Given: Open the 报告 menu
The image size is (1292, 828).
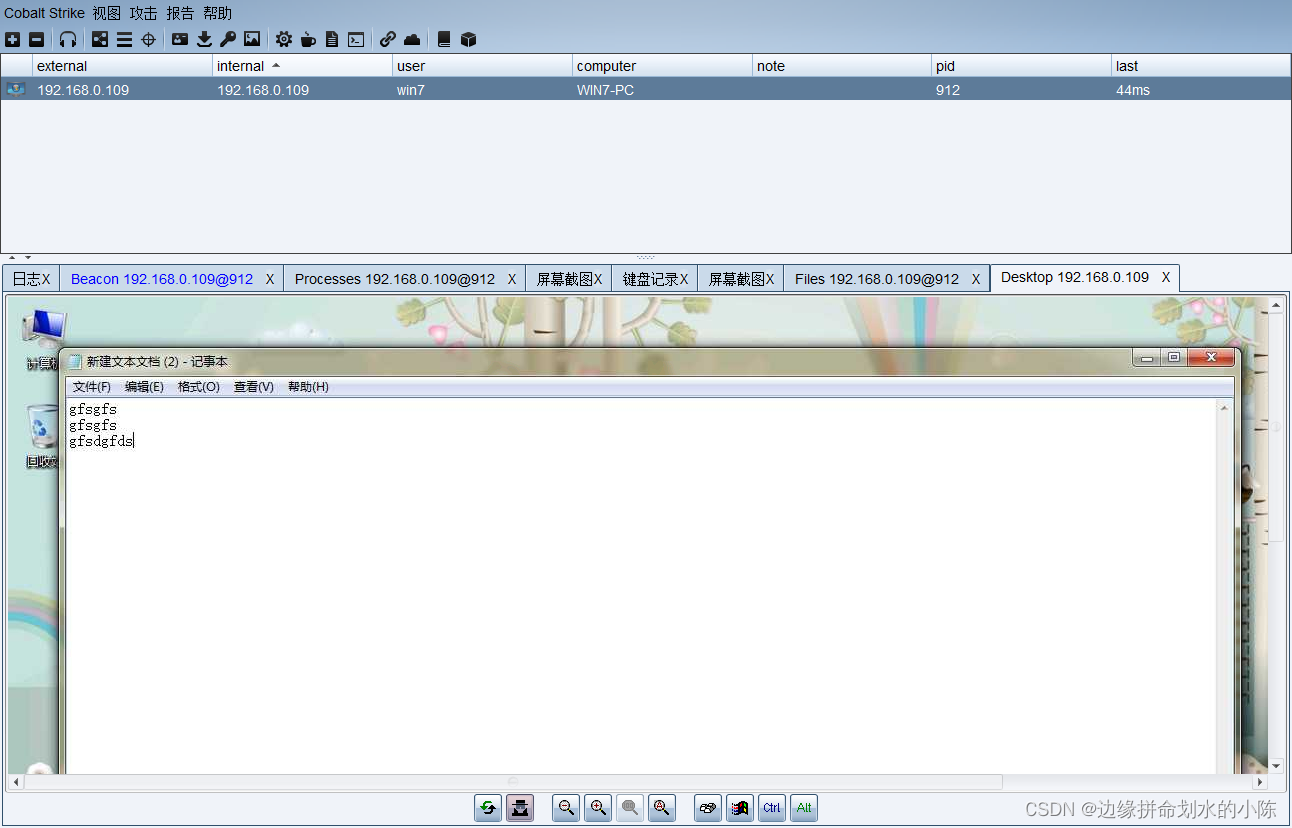Looking at the screenshot, I should (x=181, y=13).
